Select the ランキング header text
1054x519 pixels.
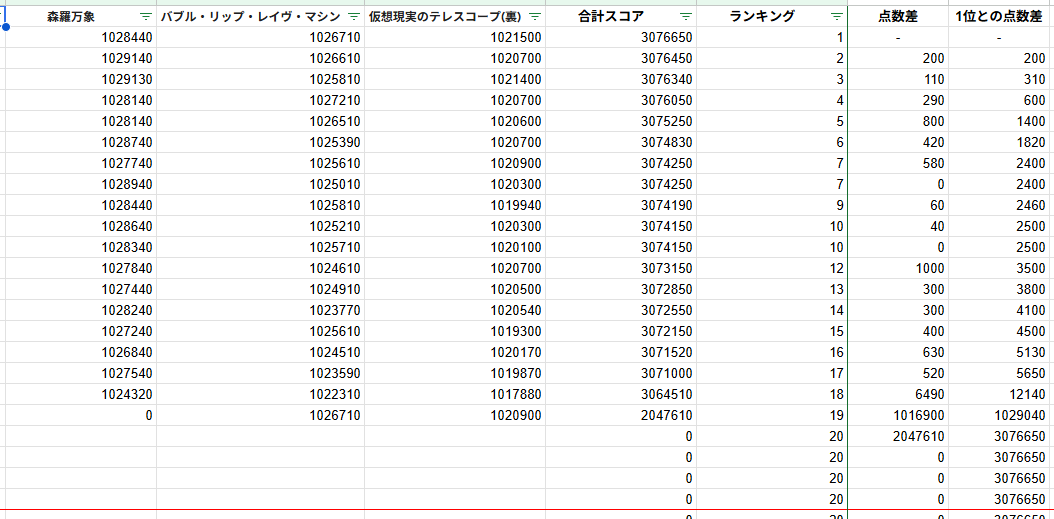[x=762, y=17]
